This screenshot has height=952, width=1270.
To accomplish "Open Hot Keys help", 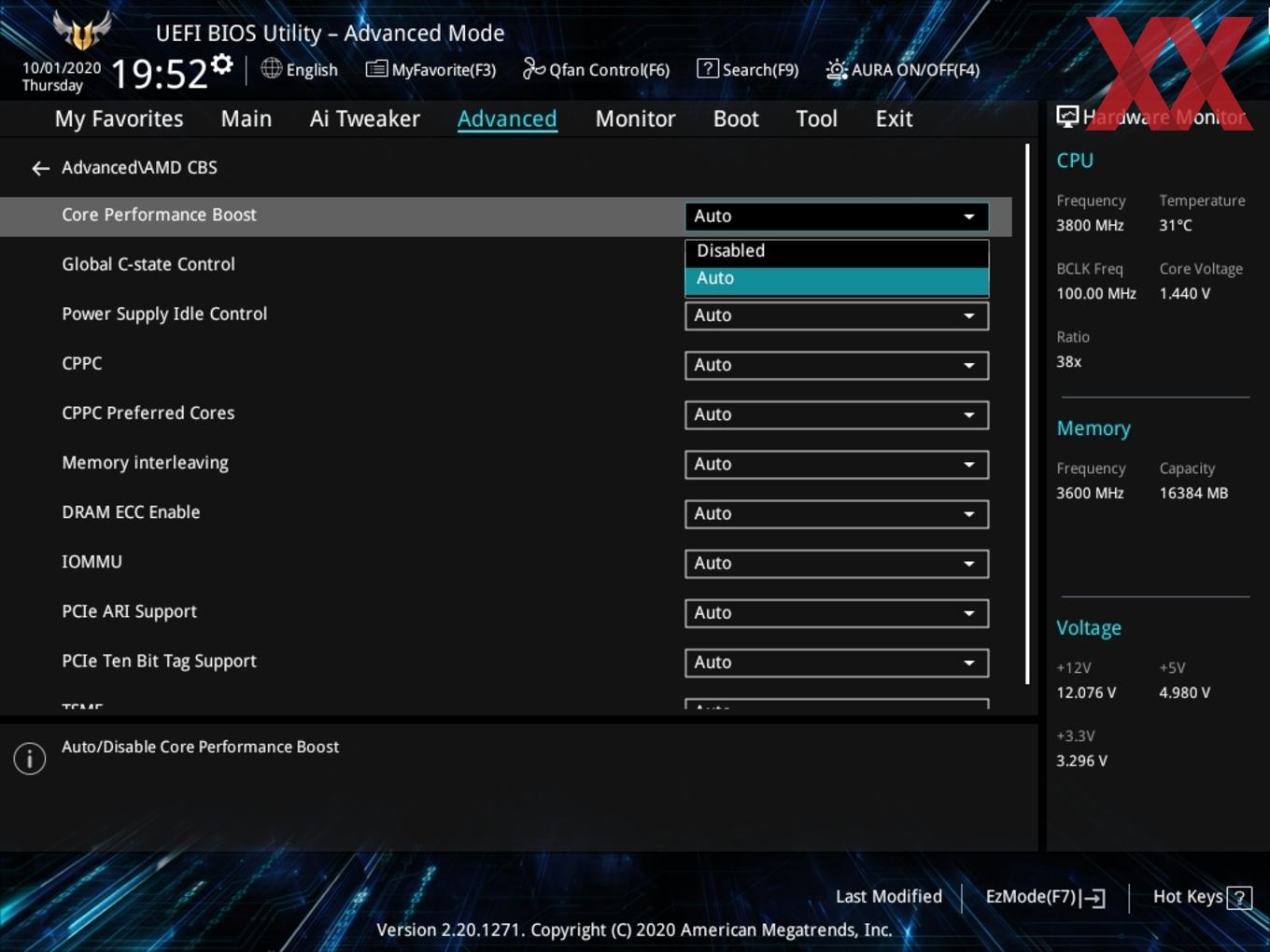I will (1202, 897).
